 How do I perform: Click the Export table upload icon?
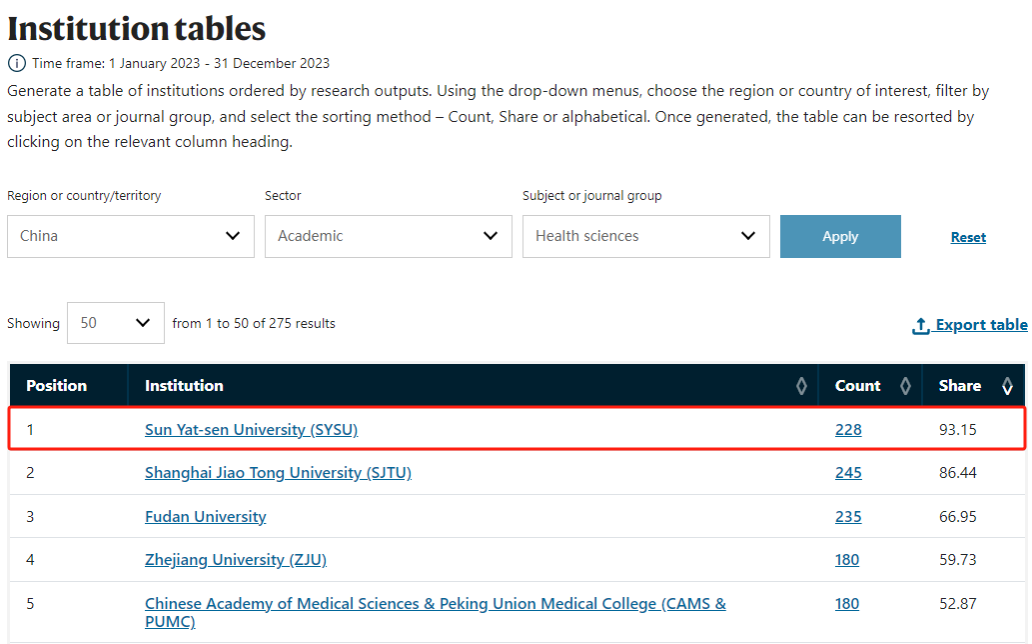[x=921, y=326]
